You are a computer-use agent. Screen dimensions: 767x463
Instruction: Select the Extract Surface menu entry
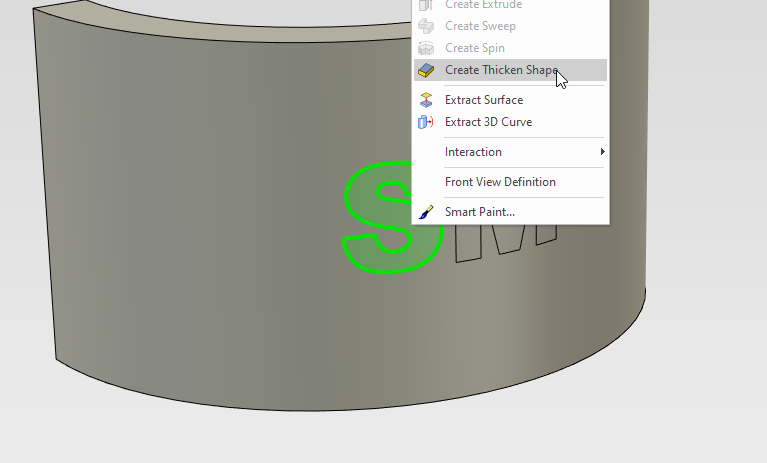click(510, 100)
